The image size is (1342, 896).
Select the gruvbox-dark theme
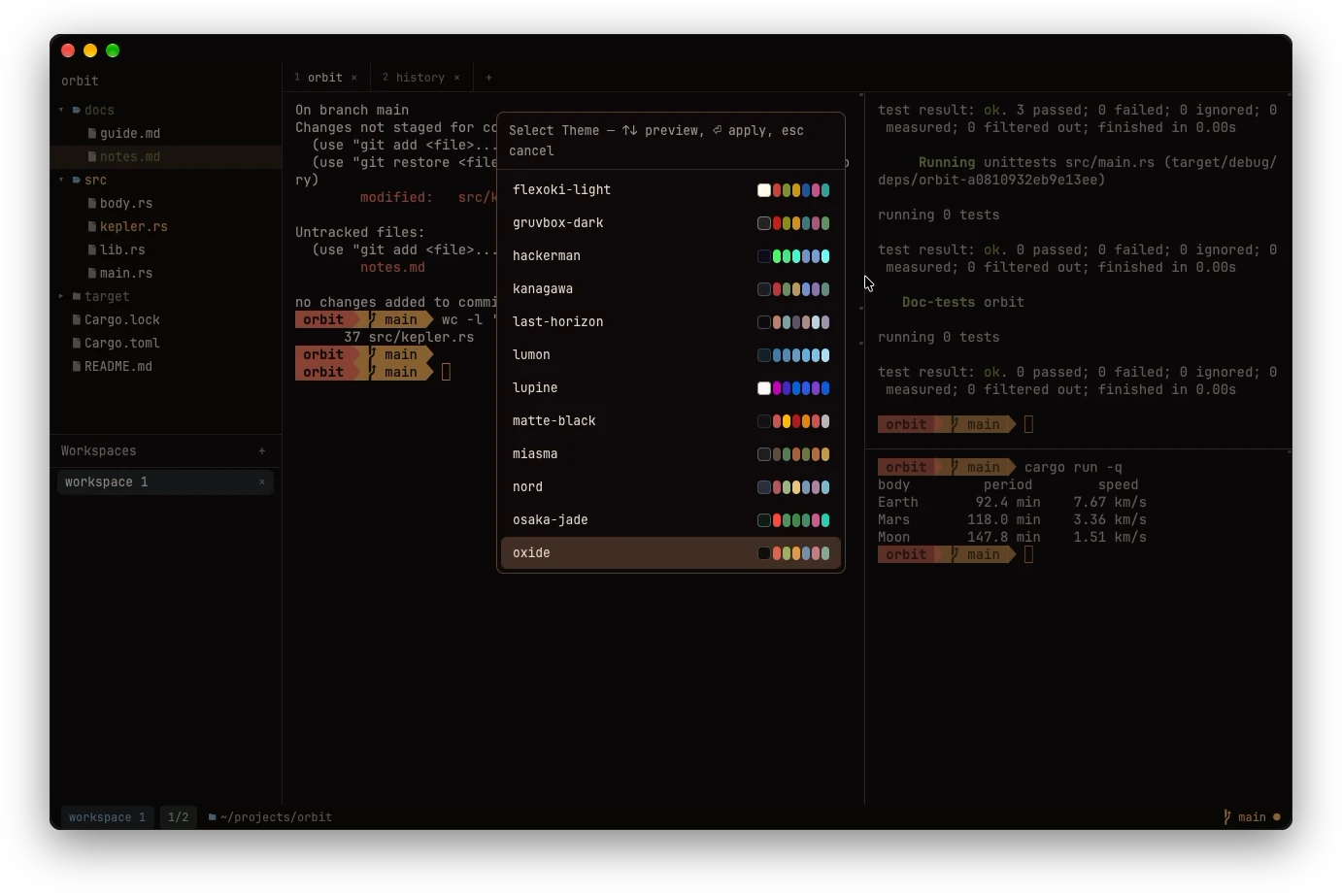coord(671,223)
